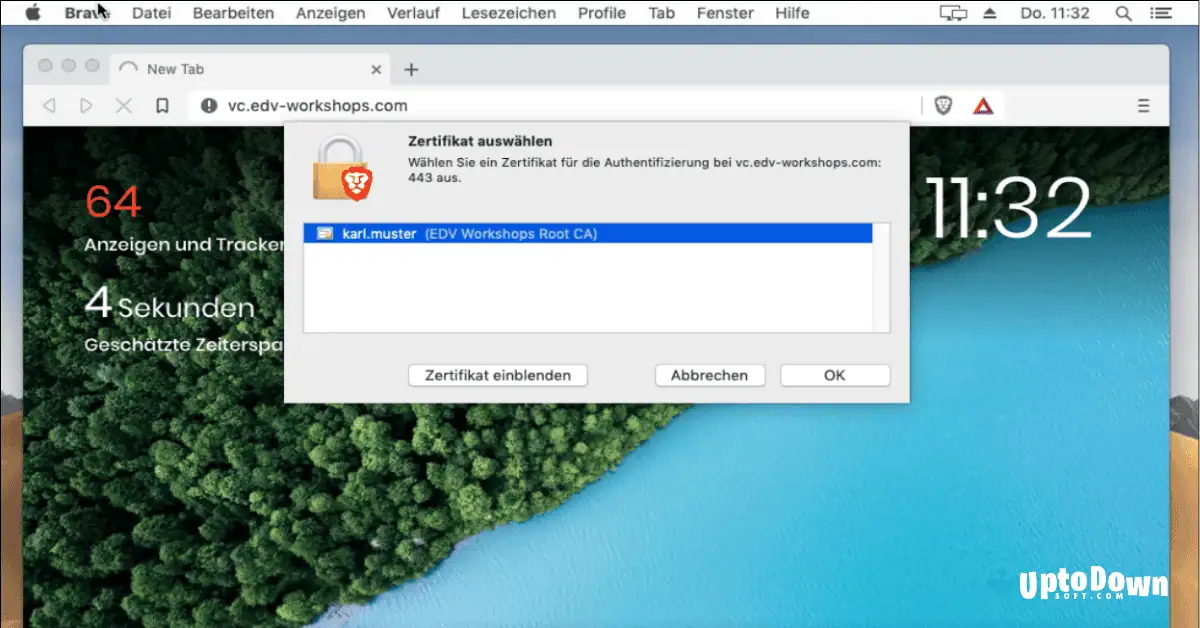Viewport: 1200px width, 628px height.
Task: Open the browser hamburger menu
Action: [x=1143, y=105]
